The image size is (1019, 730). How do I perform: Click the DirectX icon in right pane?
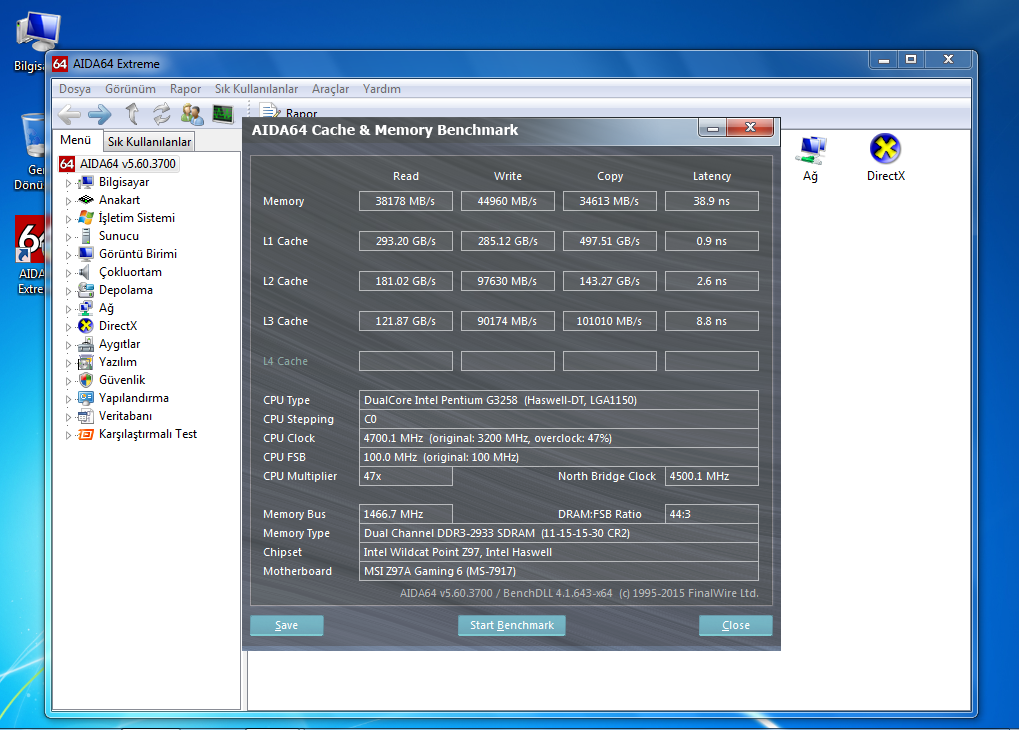pos(885,149)
